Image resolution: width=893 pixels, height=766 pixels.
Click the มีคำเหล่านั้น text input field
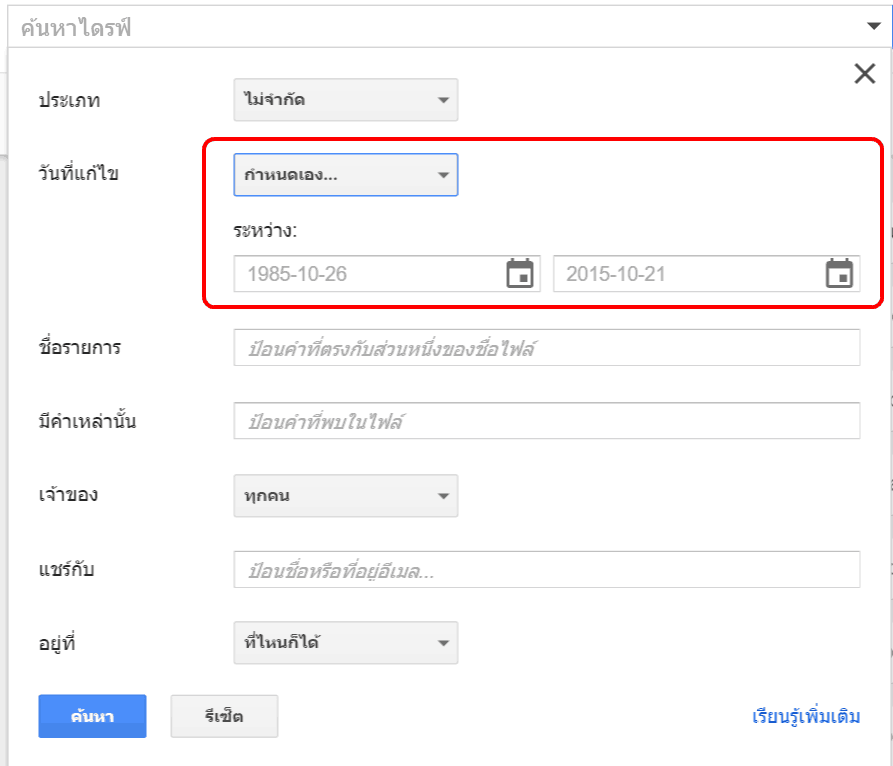[546, 421]
